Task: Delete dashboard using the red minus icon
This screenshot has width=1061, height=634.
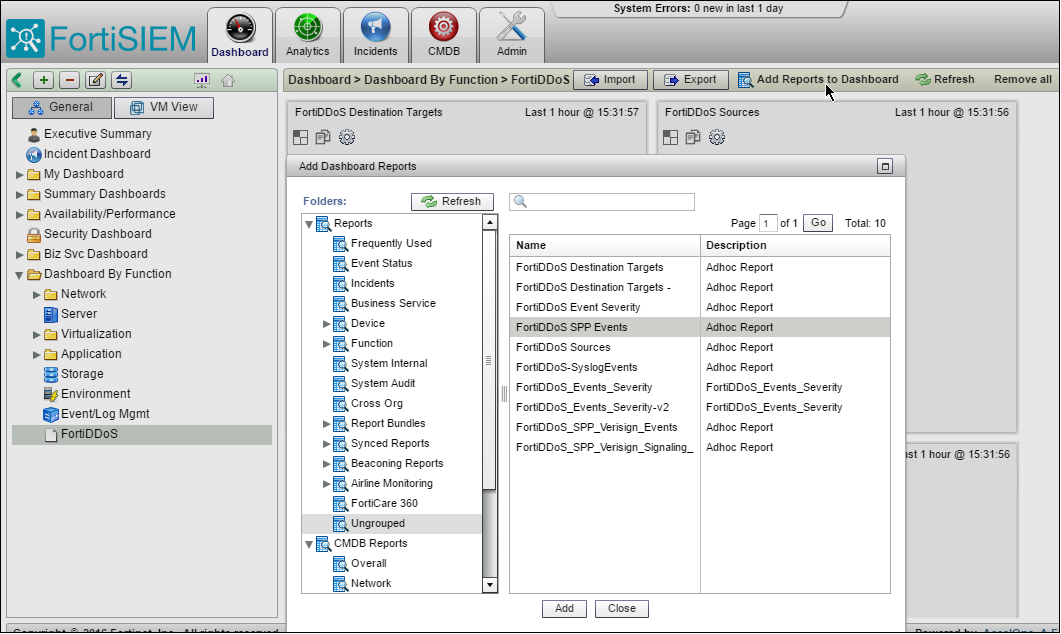Action: coord(70,79)
